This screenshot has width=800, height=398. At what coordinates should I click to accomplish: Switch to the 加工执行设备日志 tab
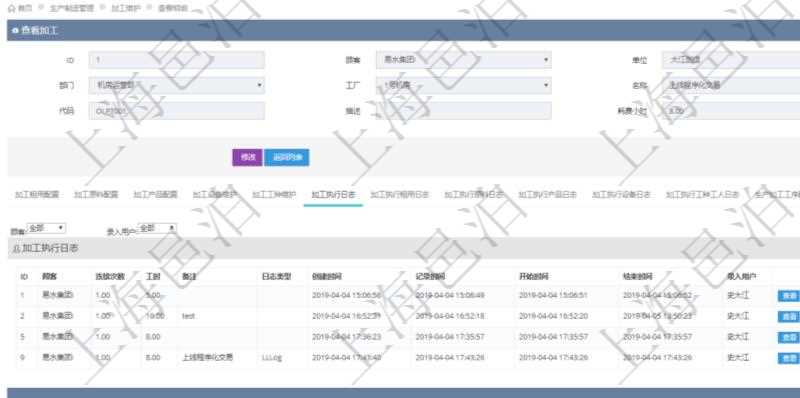[621, 194]
